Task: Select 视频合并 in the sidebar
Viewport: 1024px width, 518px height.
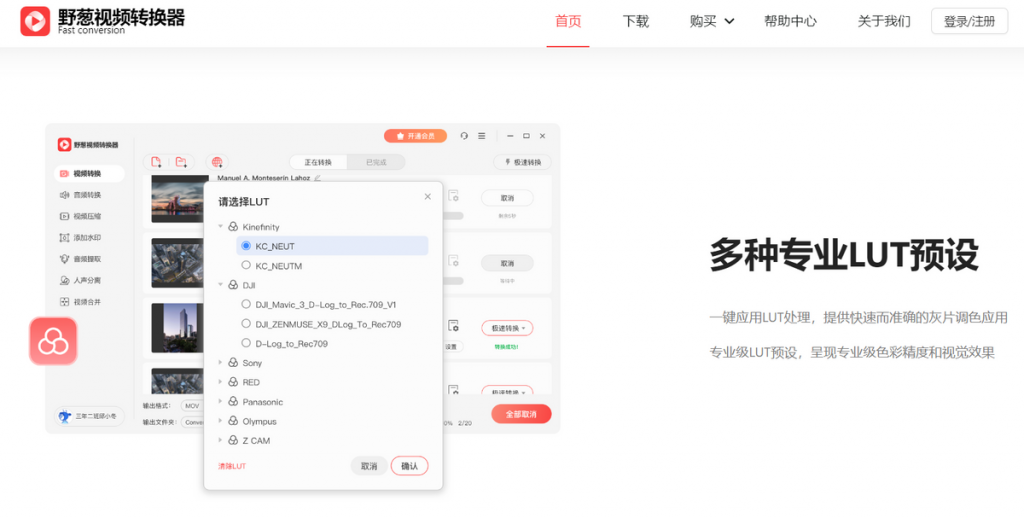Action: [x=81, y=302]
